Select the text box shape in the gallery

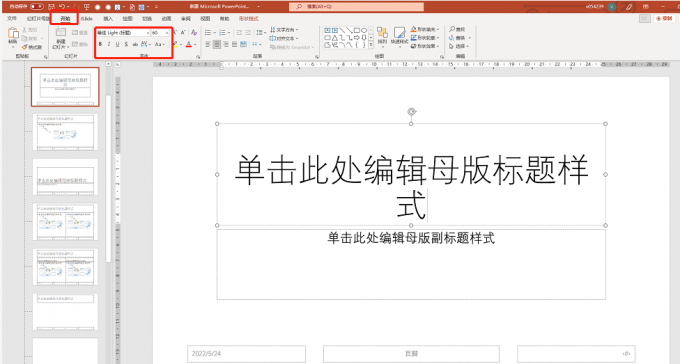click(327, 30)
